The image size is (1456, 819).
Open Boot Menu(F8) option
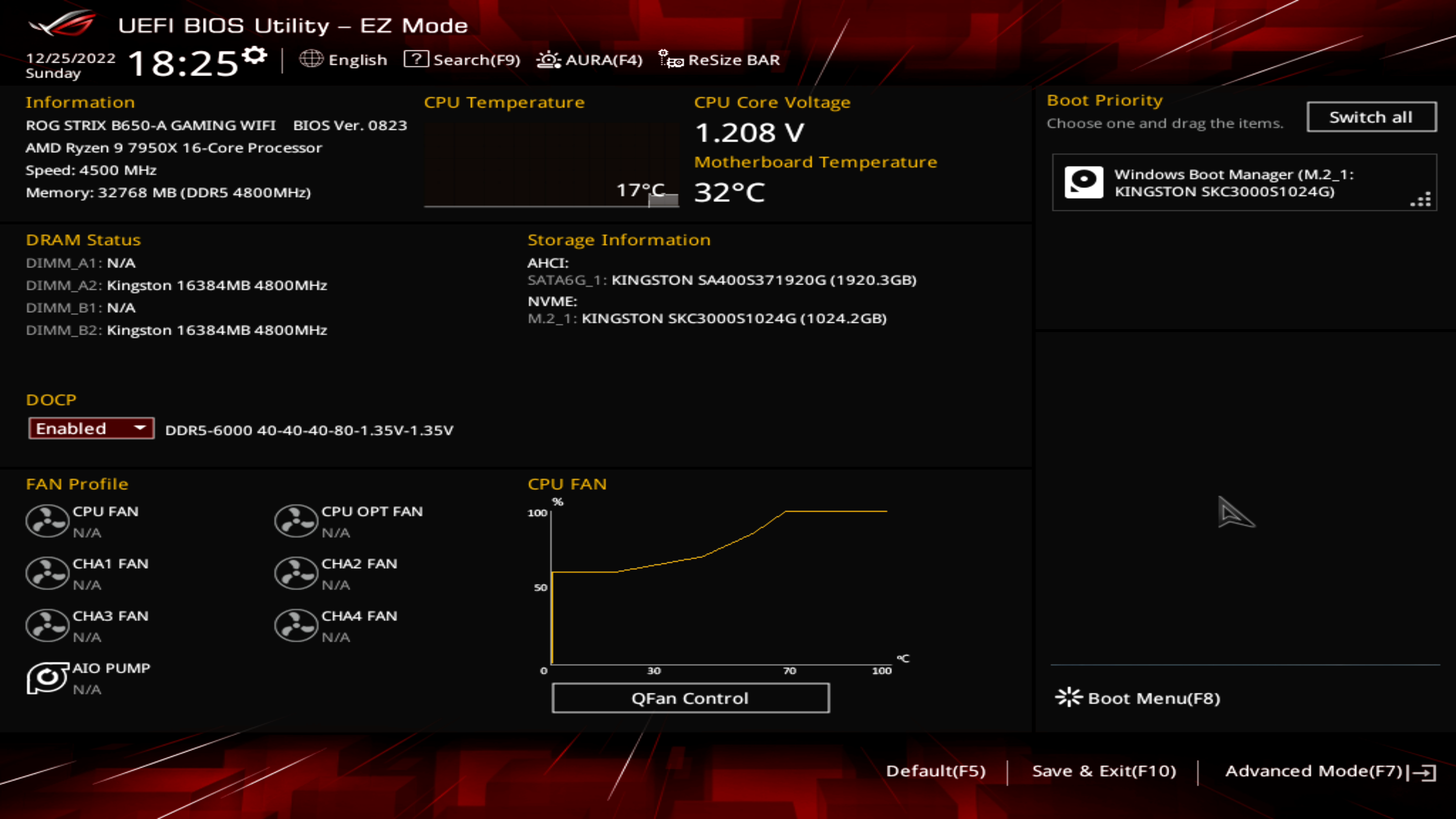coord(1139,697)
